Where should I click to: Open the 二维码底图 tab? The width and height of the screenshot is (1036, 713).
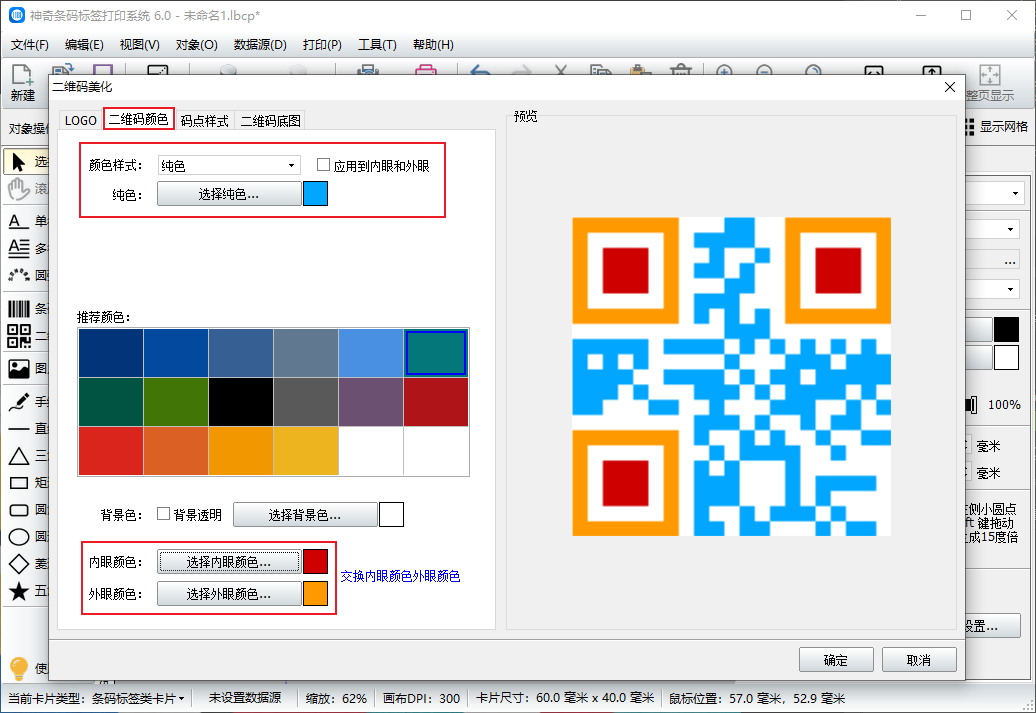coord(271,121)
